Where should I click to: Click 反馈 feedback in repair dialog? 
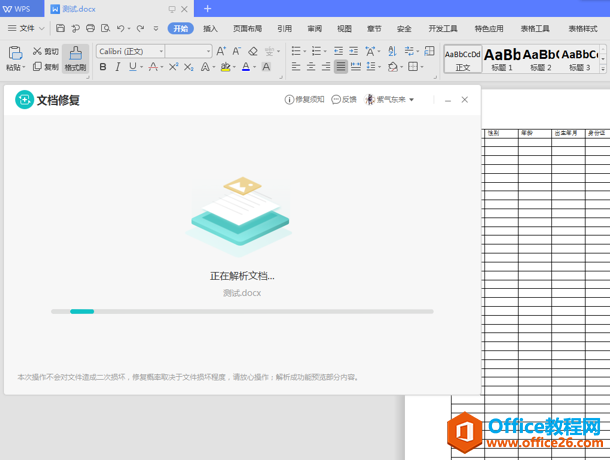click(344, 100)
